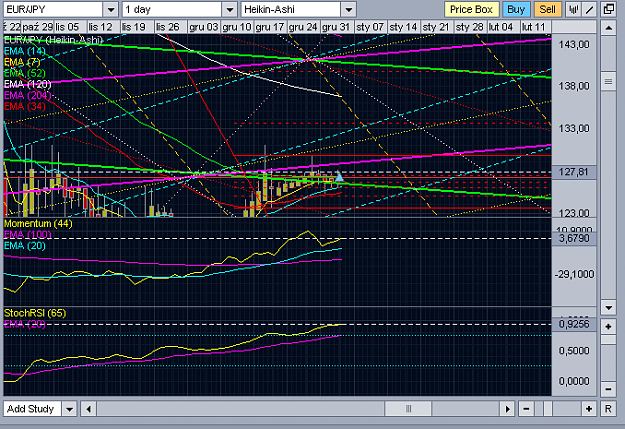Click the gru 17 date label

click(x=270, y=27)
